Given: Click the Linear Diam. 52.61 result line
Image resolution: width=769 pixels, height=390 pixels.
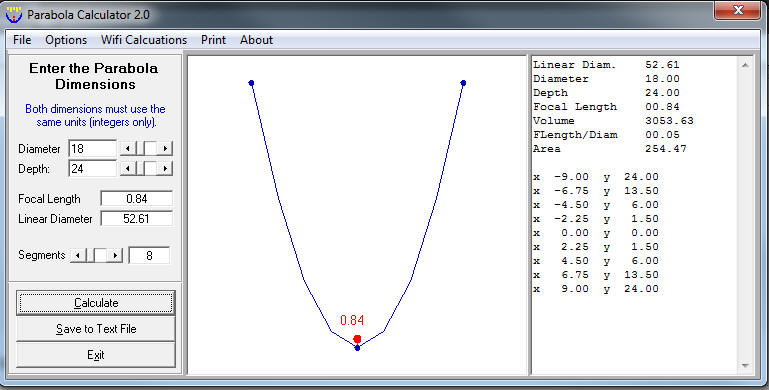Looking at the screenshot, I should (606, 65).
